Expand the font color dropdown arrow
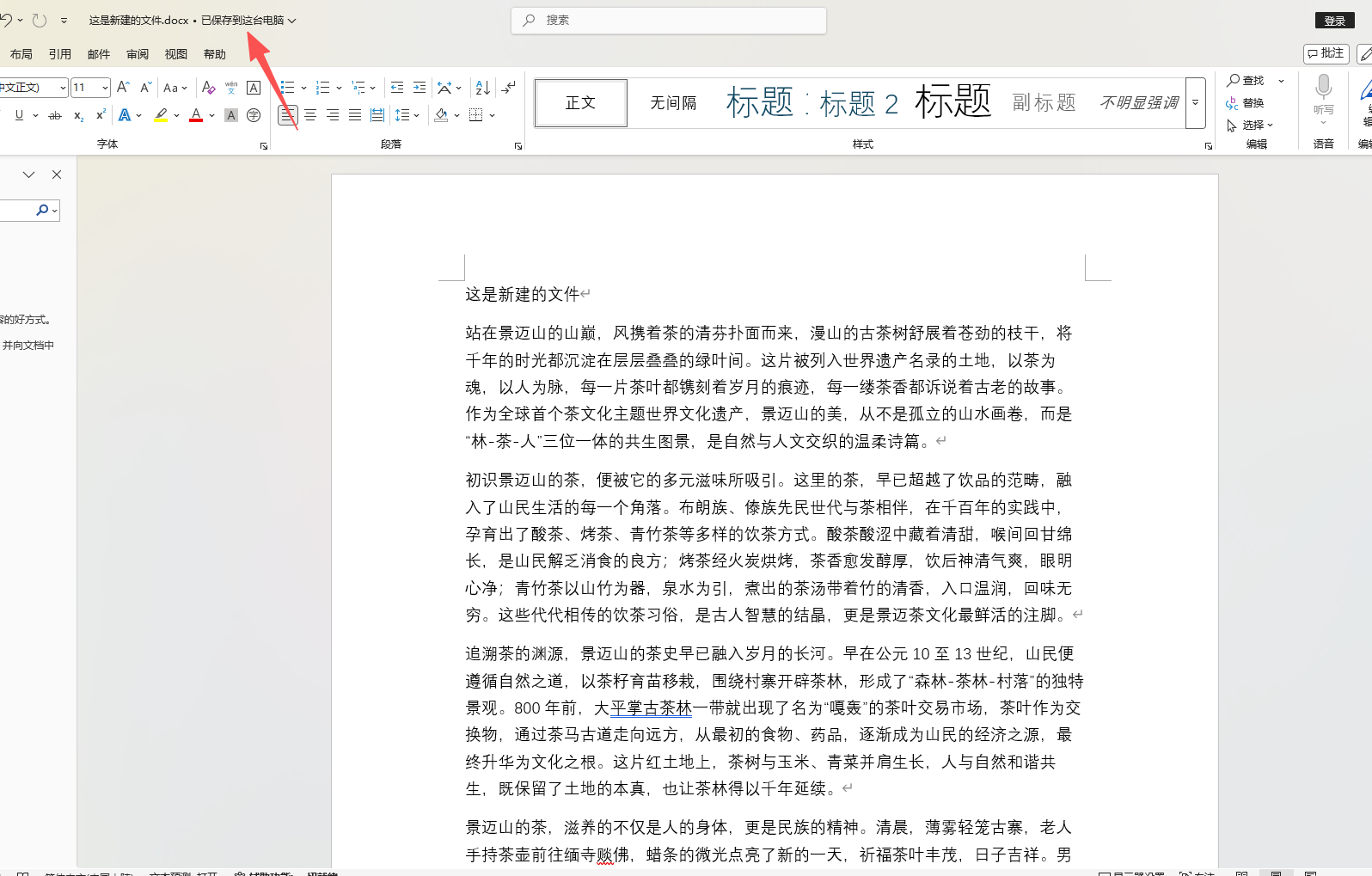1372x876 pixels. click(x=211, y=115)
